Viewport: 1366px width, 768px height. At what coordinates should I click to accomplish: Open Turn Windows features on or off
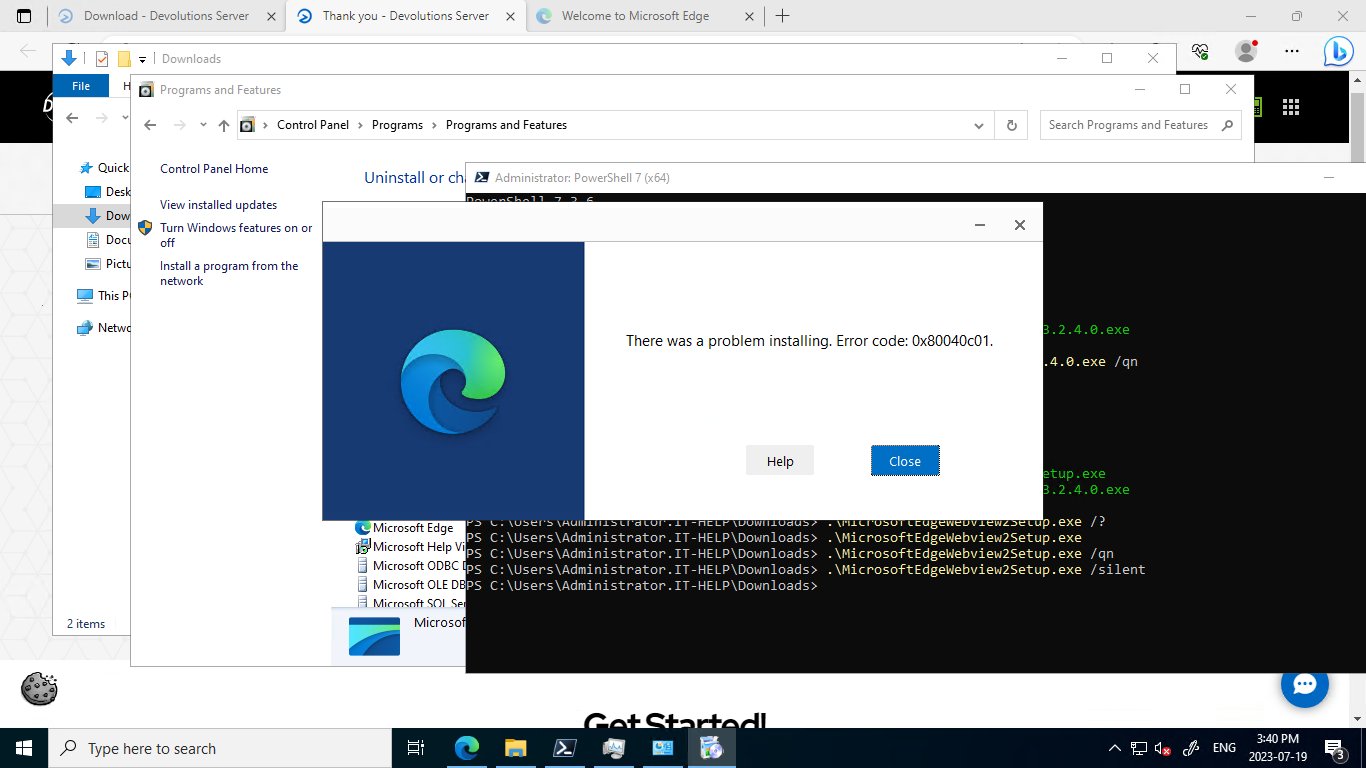tap(236, 235)
